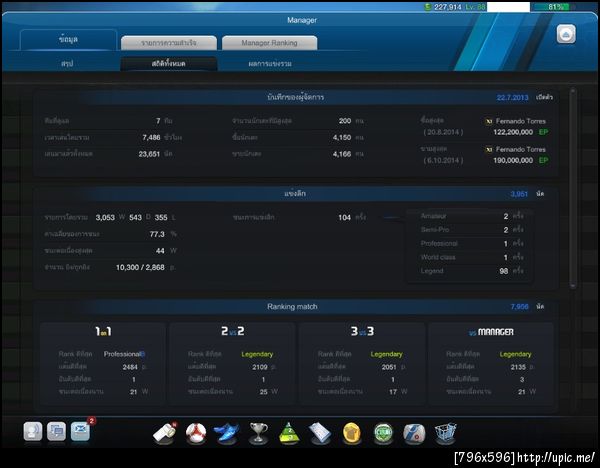Screen dimensions: 600x468
Task: Click the 2484 points value in 1on1
Action: (x=130, y=367)
